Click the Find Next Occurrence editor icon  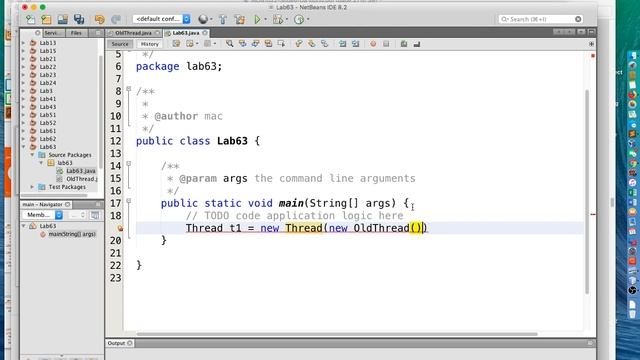click(256, 44)
